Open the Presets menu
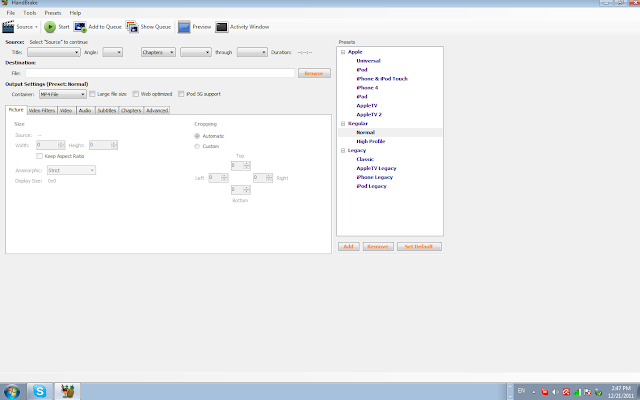The width and height of the screenshot is (640, 400). 53,13
